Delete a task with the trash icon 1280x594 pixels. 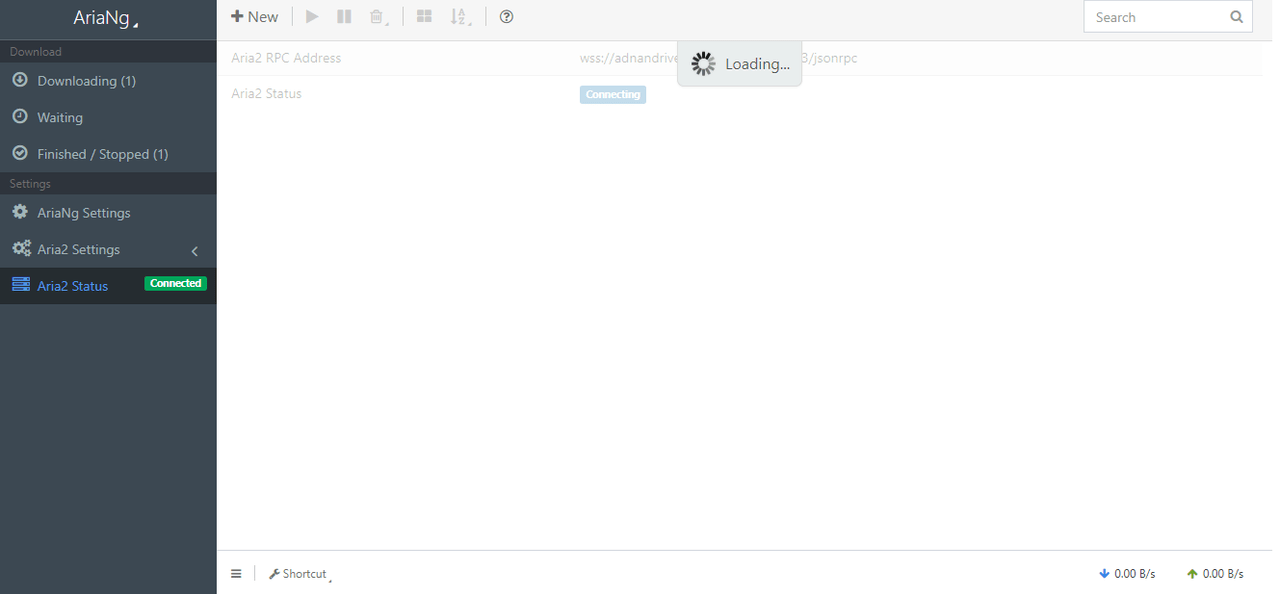coord(378,16)
